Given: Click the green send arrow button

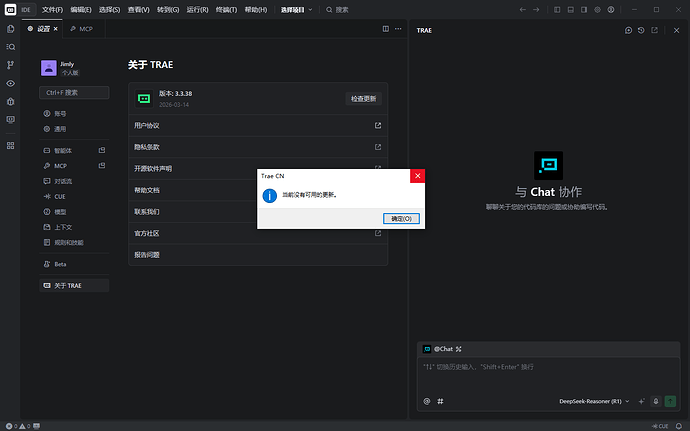Looking at the screenshot, I should click(x=670, y=401).
